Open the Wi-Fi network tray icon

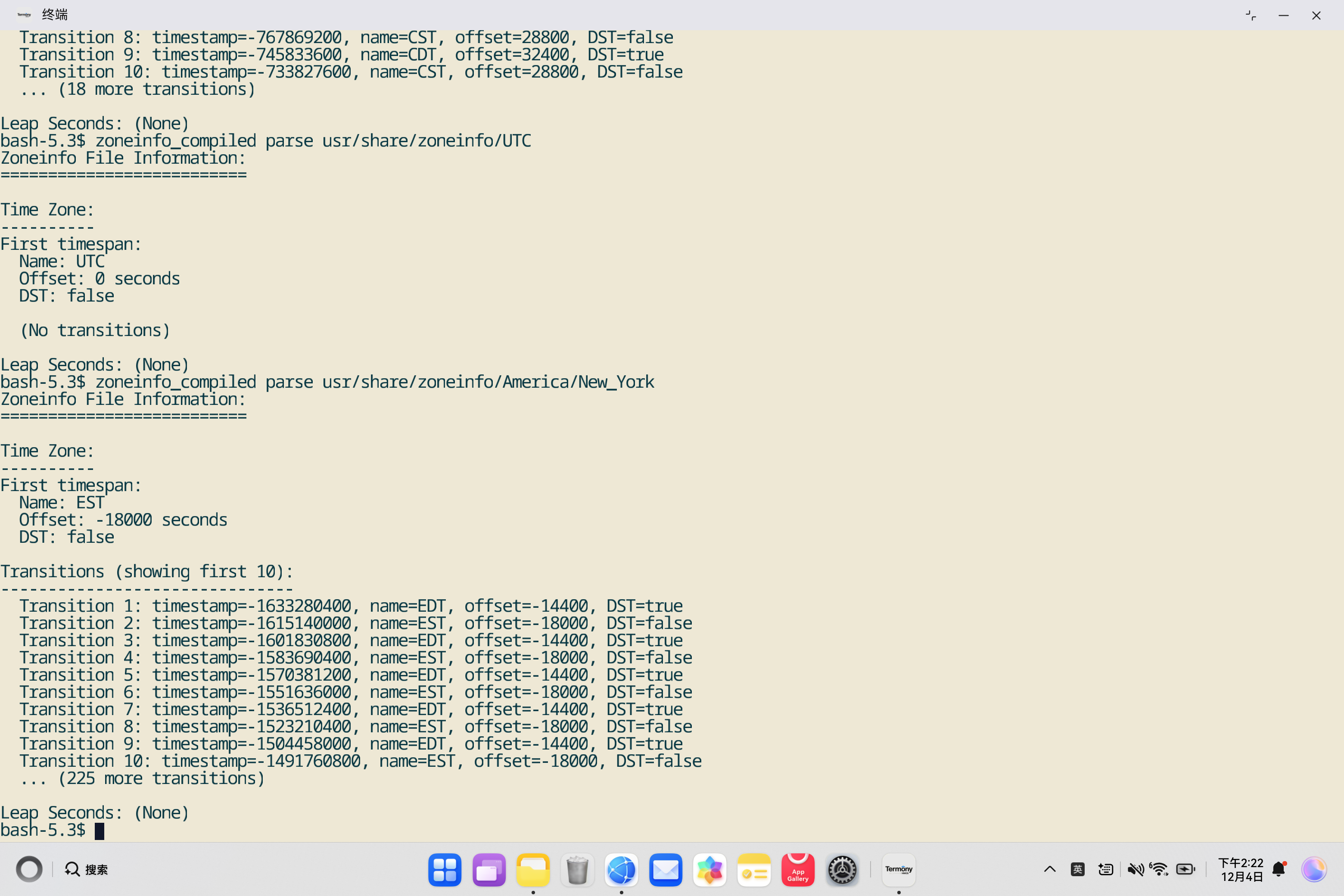point(1159,870)
